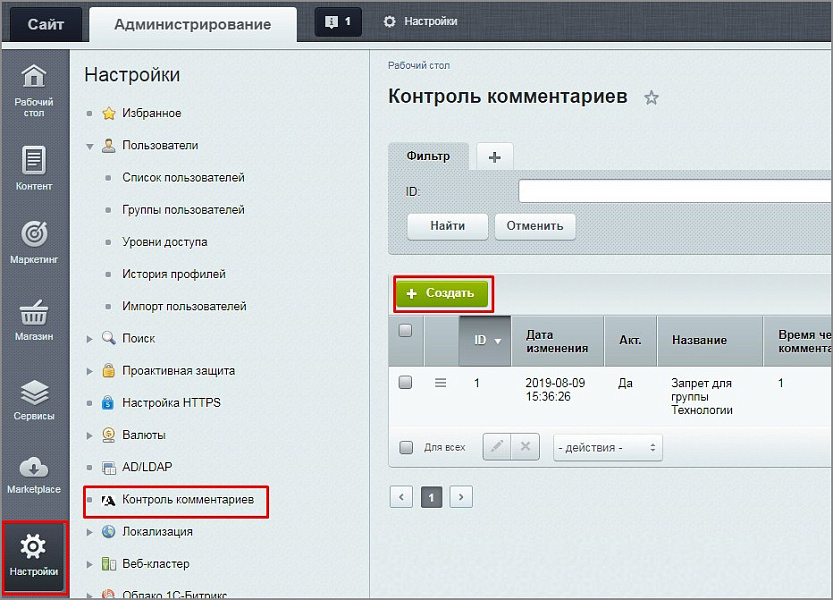Open the Маркетинг section icon
The width and height of the screenshot is (833, 600).
click(x=34, y=238)
